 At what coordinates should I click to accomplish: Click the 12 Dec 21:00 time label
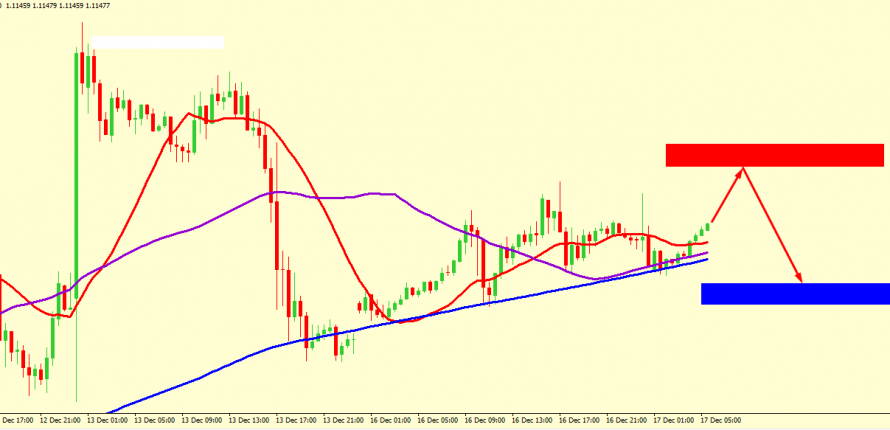(60, 420)
